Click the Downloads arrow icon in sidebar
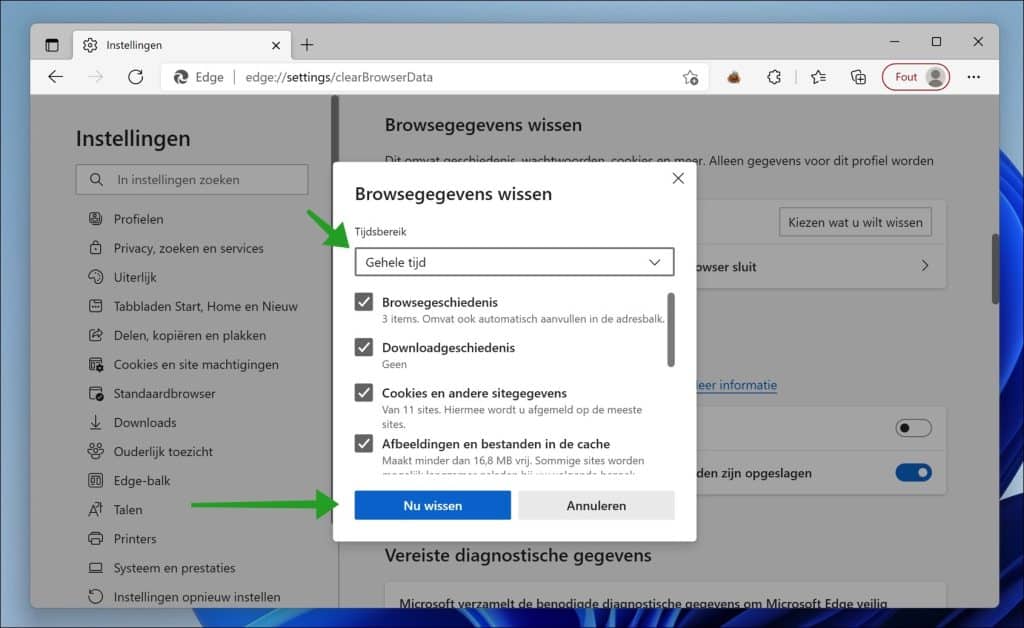Screen dimensions: 1024x628 (x=95, y=422)
